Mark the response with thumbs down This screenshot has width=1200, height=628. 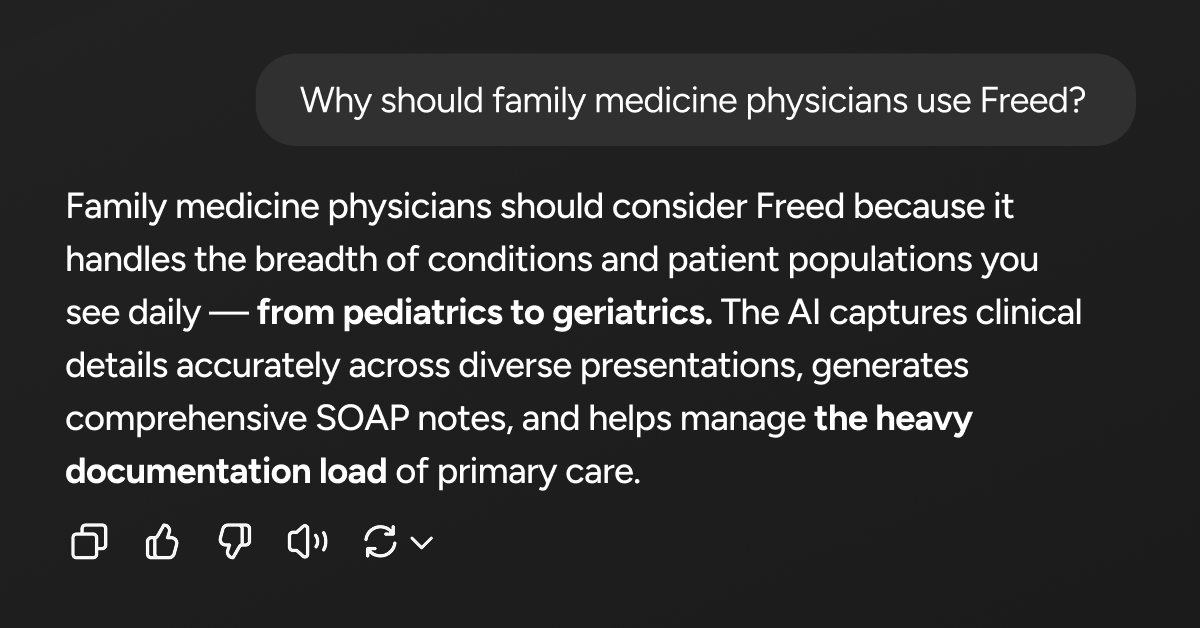pos(235,543)
